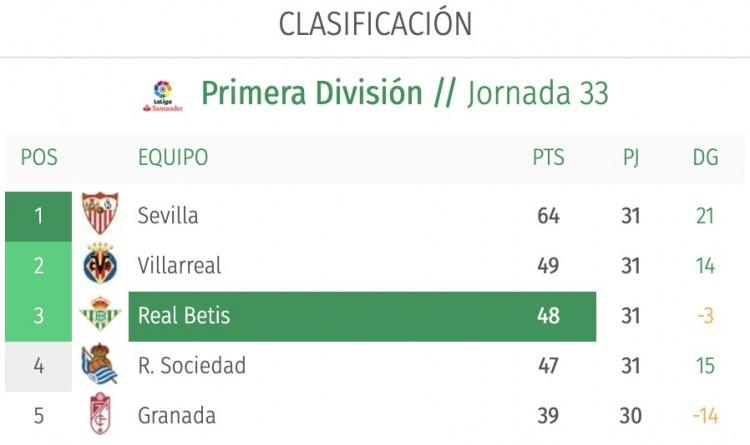Viewport: 750px width, 445px height.
Task: Click the LaLiga Santander logo
Action: [163, 95]
